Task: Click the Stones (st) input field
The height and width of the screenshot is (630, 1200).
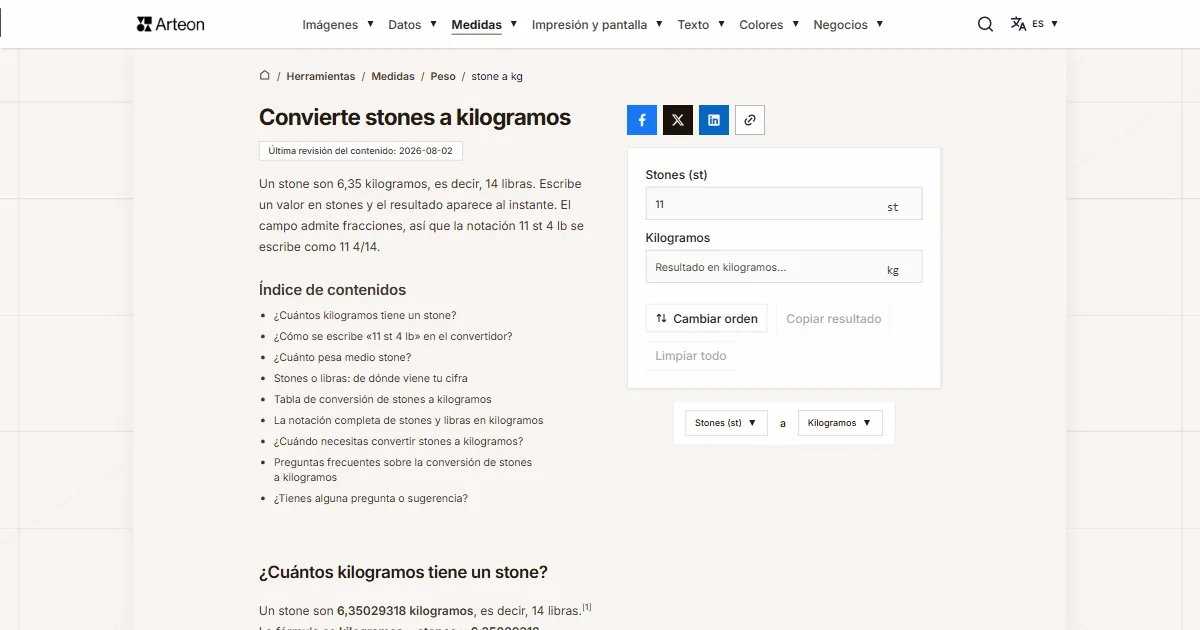Action: coord(784,204)
